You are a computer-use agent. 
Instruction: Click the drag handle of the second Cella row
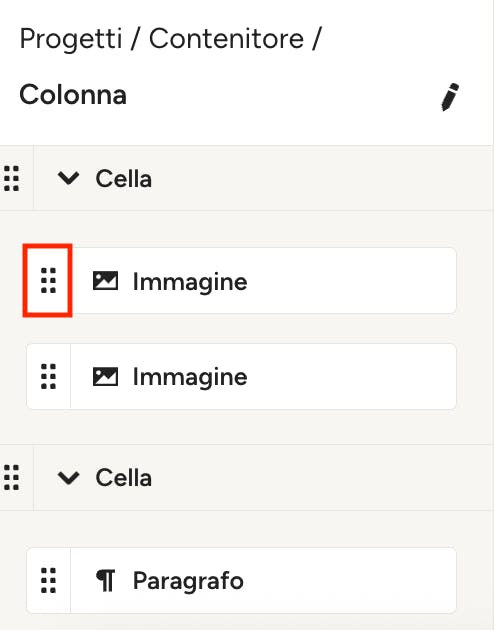[x=11, y=477]
